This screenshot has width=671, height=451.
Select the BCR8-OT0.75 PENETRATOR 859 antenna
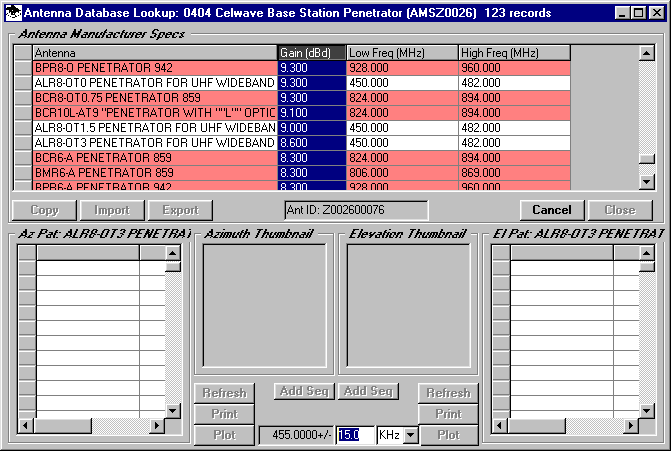point(292,98)
